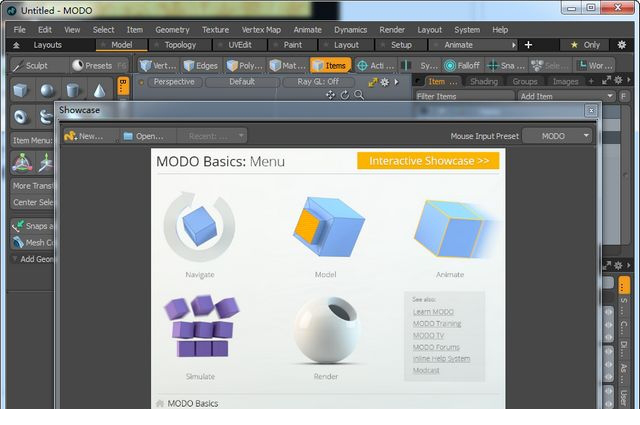Toggle Polygons selection mode
640x425 pixels.
point(244,65)
